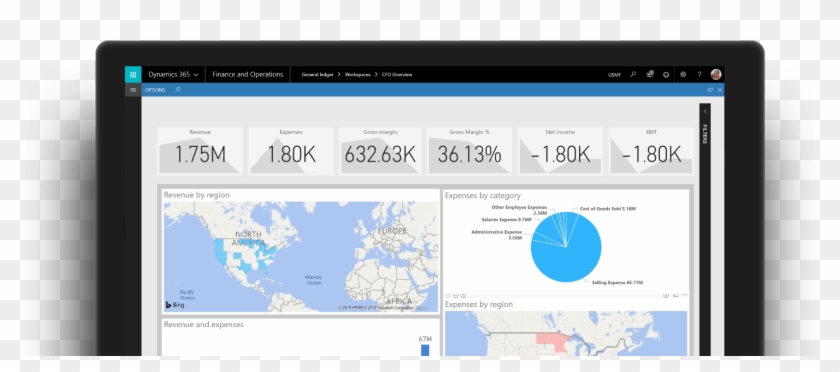Select the Expenses 1.80K tile
840x372 pixels.
pos(291,151)
